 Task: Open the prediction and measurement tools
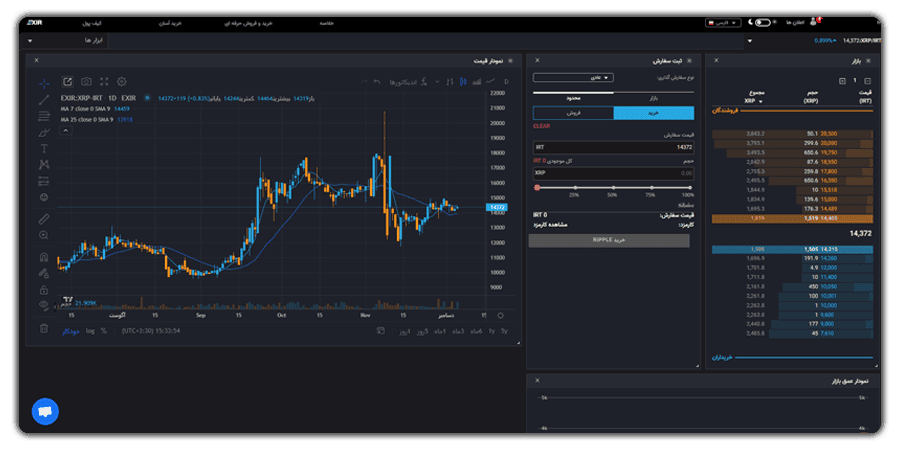click(44, 181)
